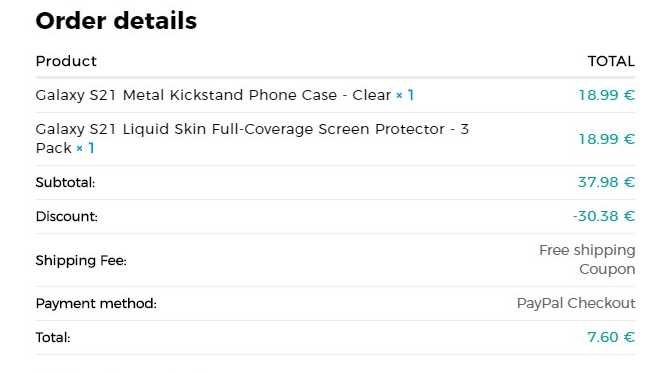Select the Total label in last row
Image resolution: width=656 pixels, height=373 pixels.
[x=53, y=337]
